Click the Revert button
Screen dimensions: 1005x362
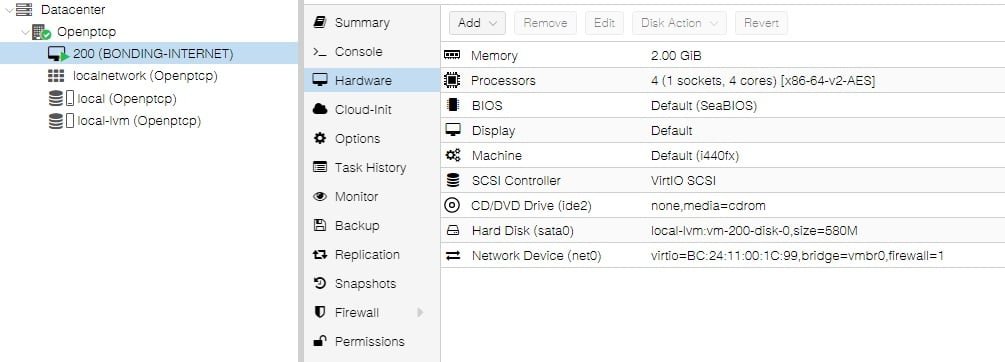761,23
